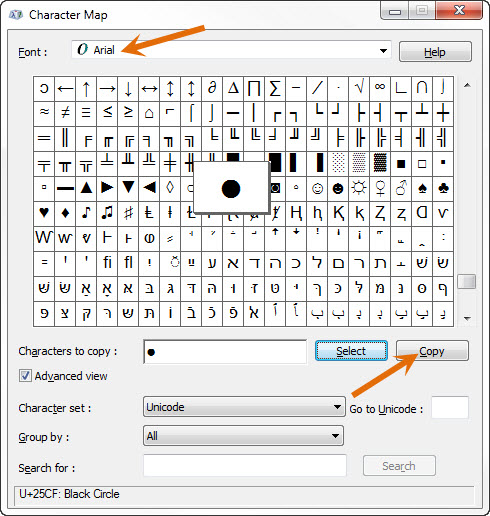Image resolution: width=490 pixels, height=516 pixels.
Task: Select the almost equal symbol
Action: point(44,114)
